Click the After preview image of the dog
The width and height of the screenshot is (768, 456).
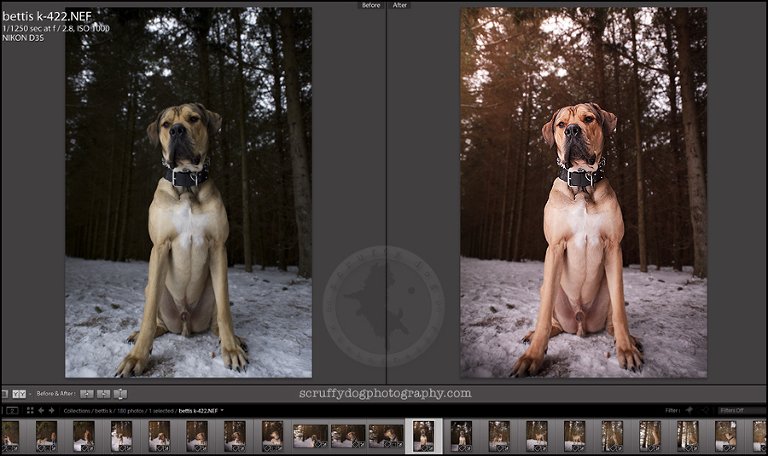(583, 192)
